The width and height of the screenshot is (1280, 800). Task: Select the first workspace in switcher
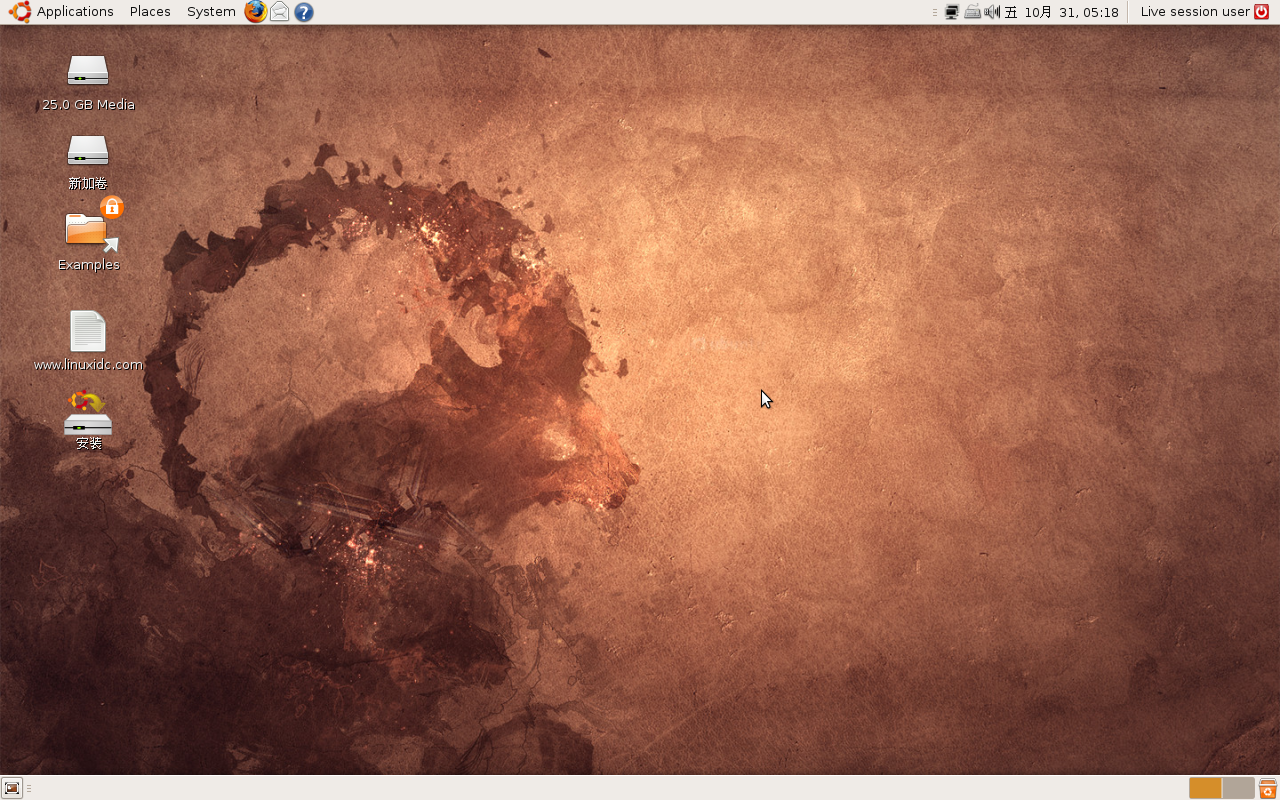(x=1205, y=788)
